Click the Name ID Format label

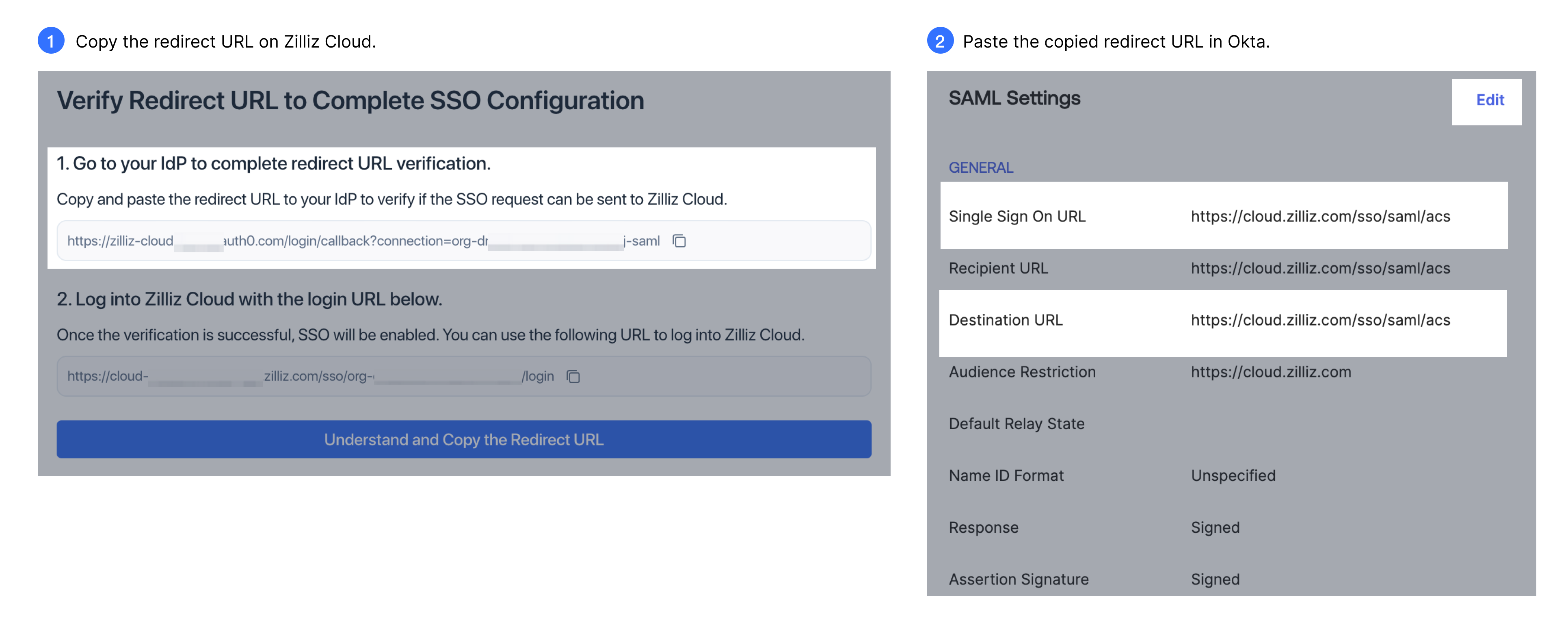click(x=1006, y=475)
